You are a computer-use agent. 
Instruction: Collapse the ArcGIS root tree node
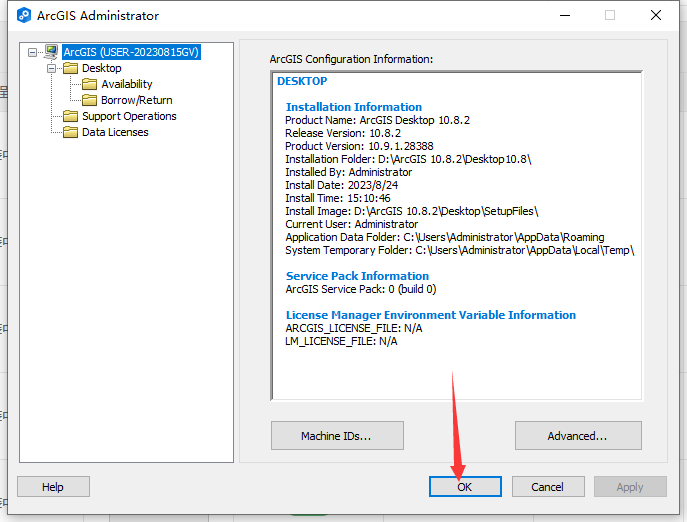[x=32, y=52]
